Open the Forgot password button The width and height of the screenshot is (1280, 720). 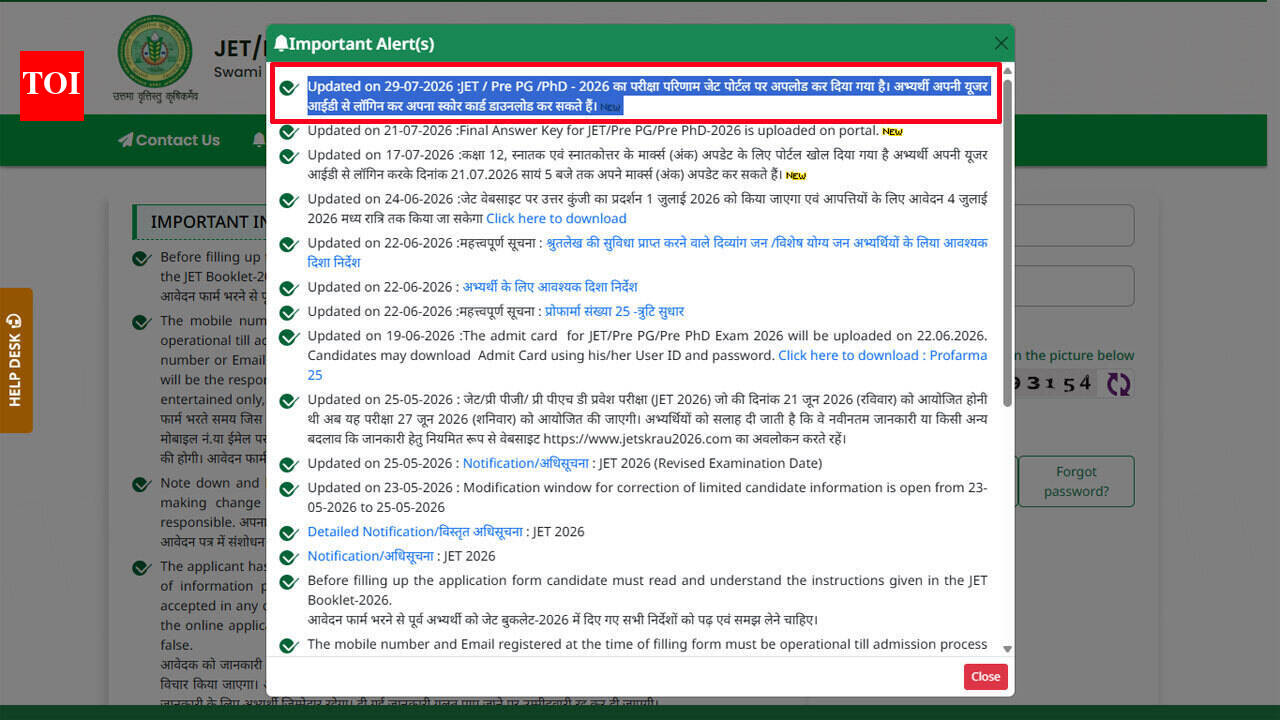(x=1076, y=481)
